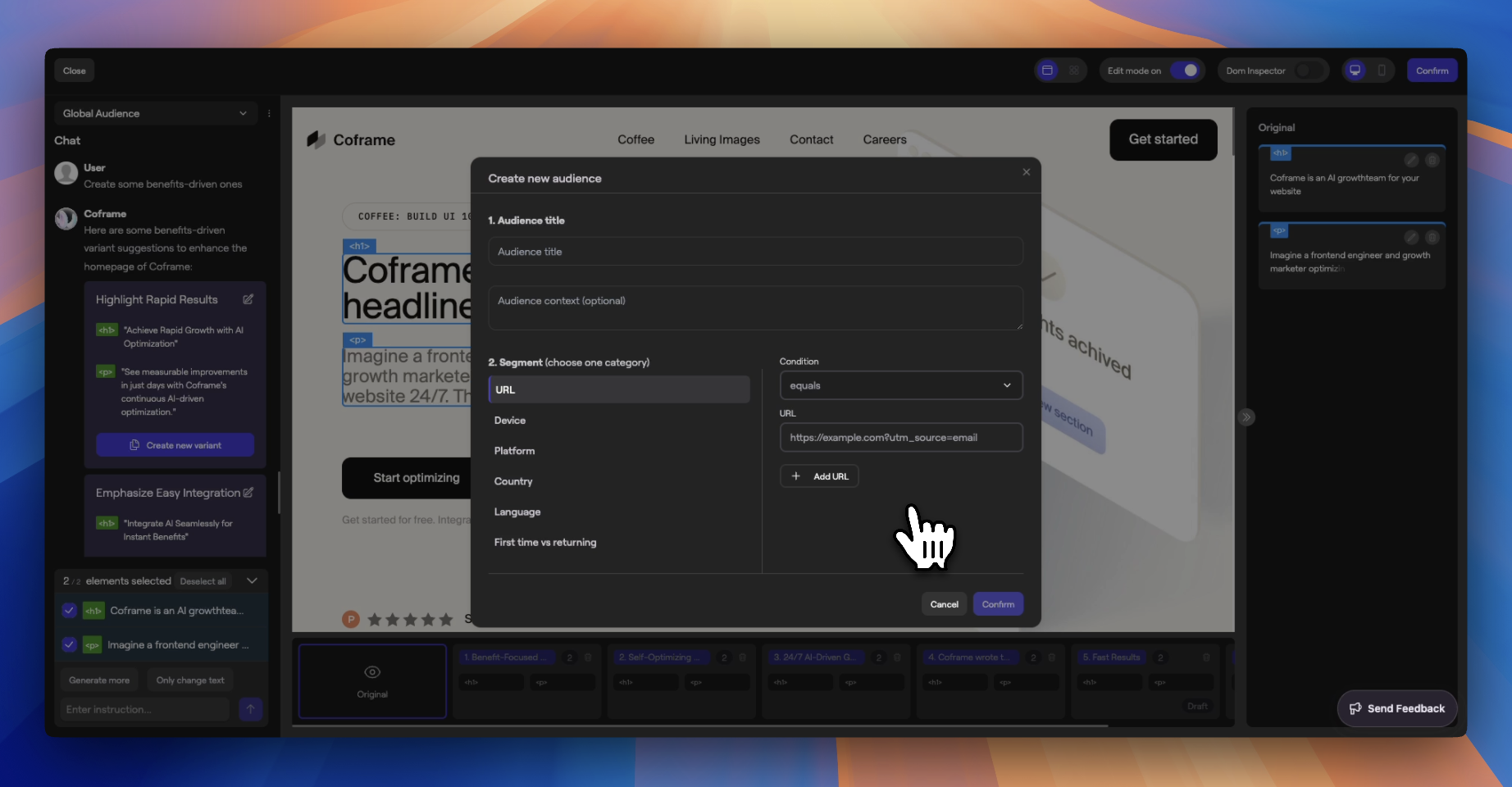1512x787 pixels.
Task: Select the single-window layout icon in top bar
Action: (x=1047, y=71)
